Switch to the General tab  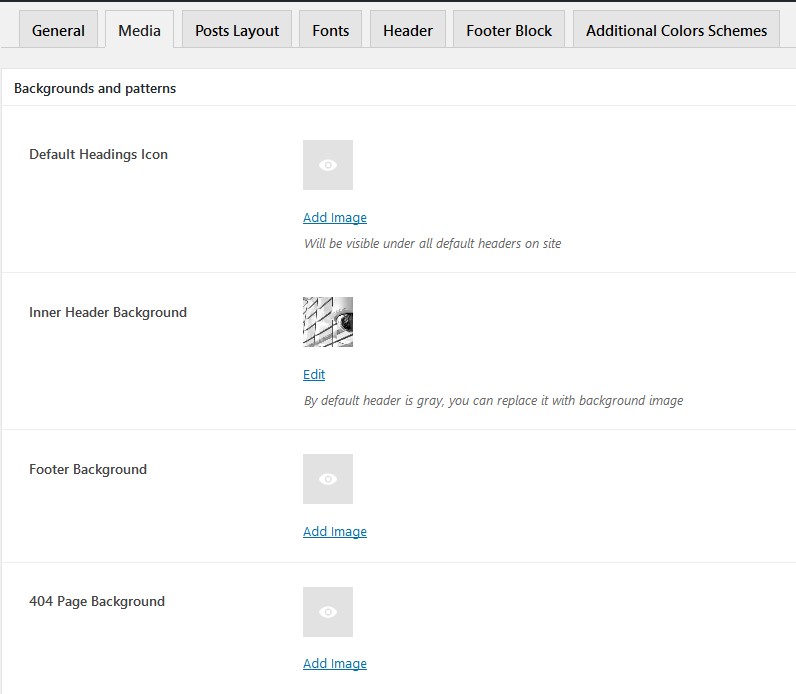click(x=58, y=30)
